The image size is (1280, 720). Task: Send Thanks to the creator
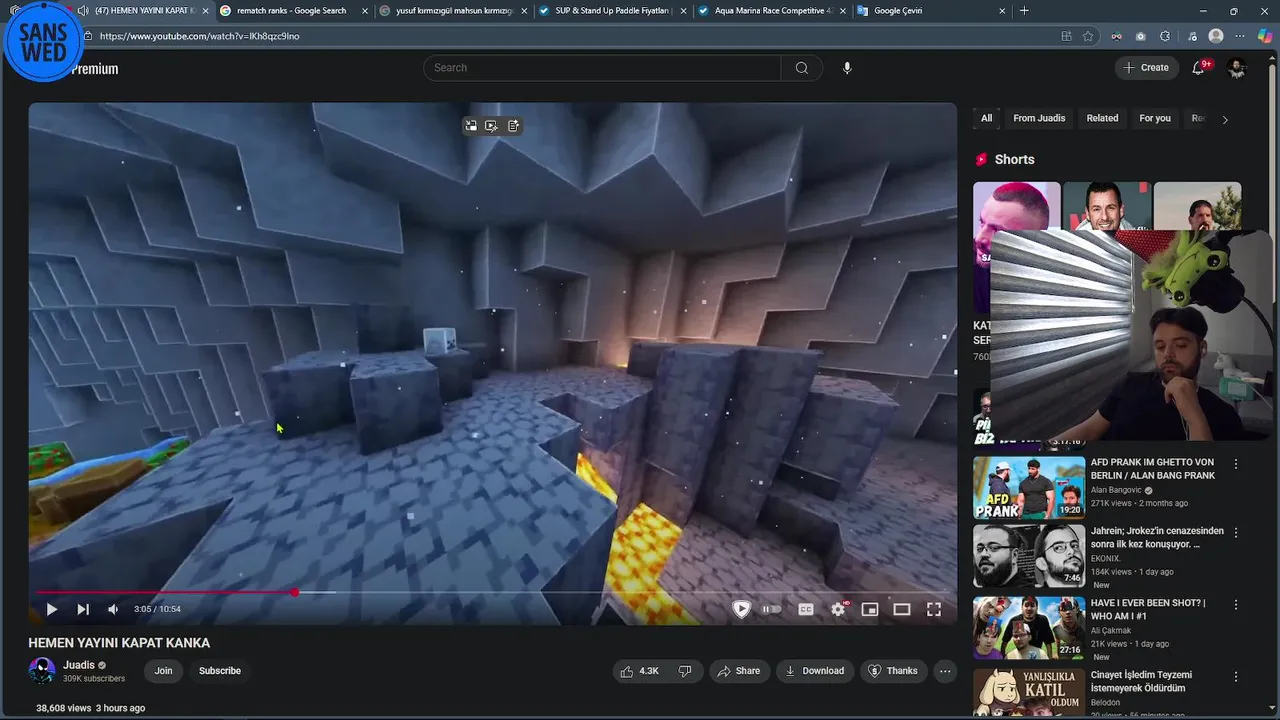[893, 671]
